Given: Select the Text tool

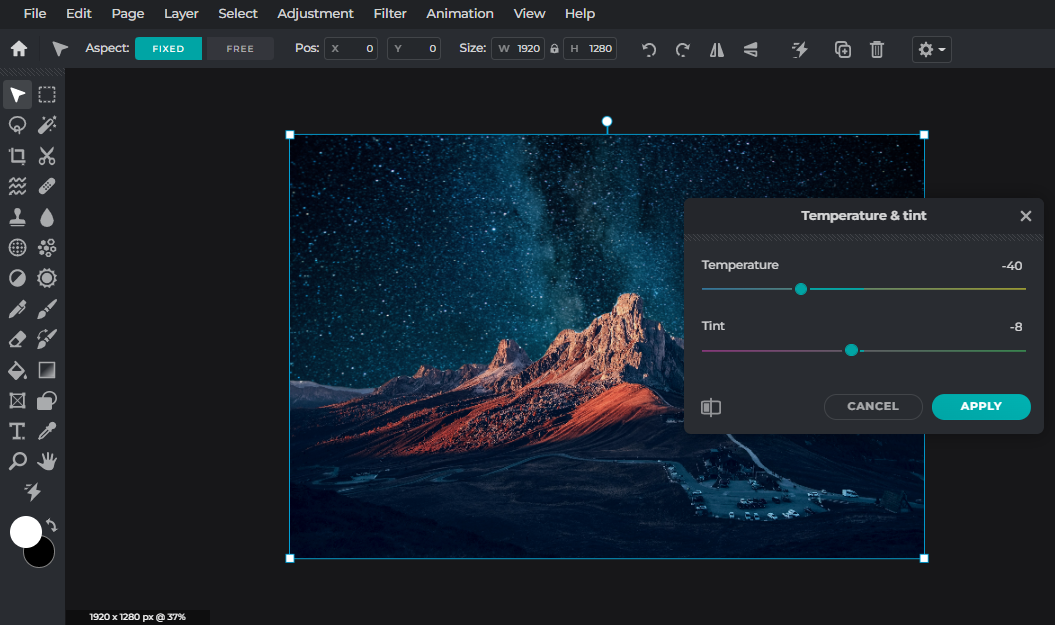Looking at the screenshot, I should click(16, 430).
